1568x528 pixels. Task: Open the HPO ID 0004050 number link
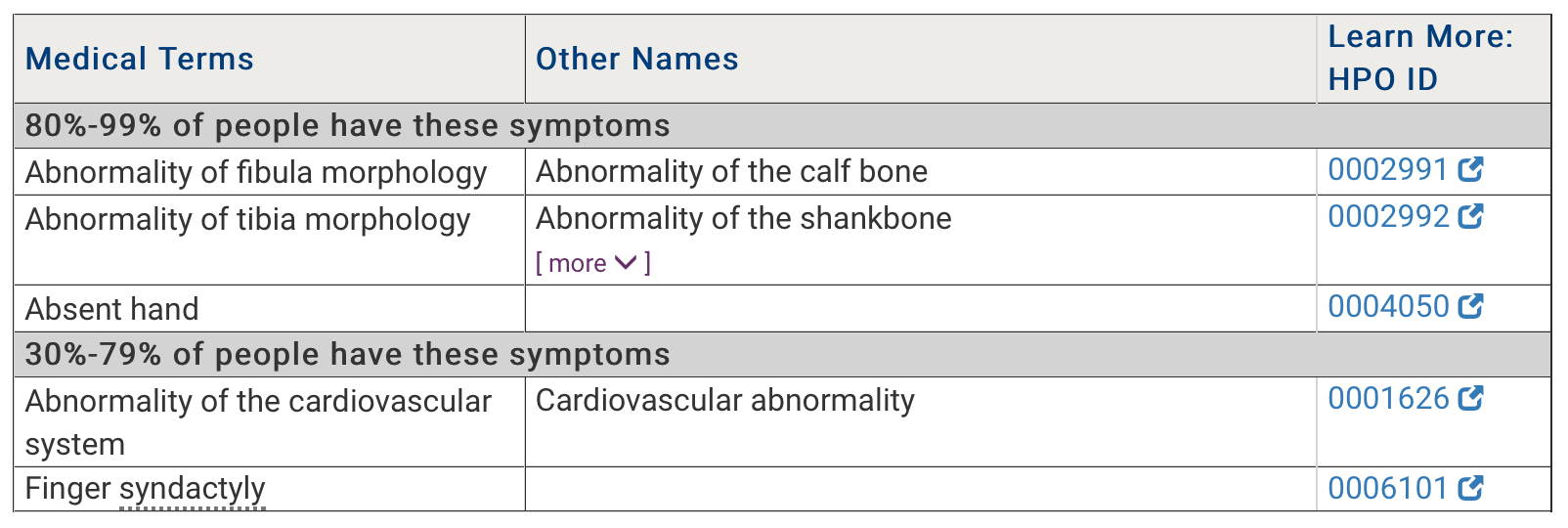(x=1388, y=307)
